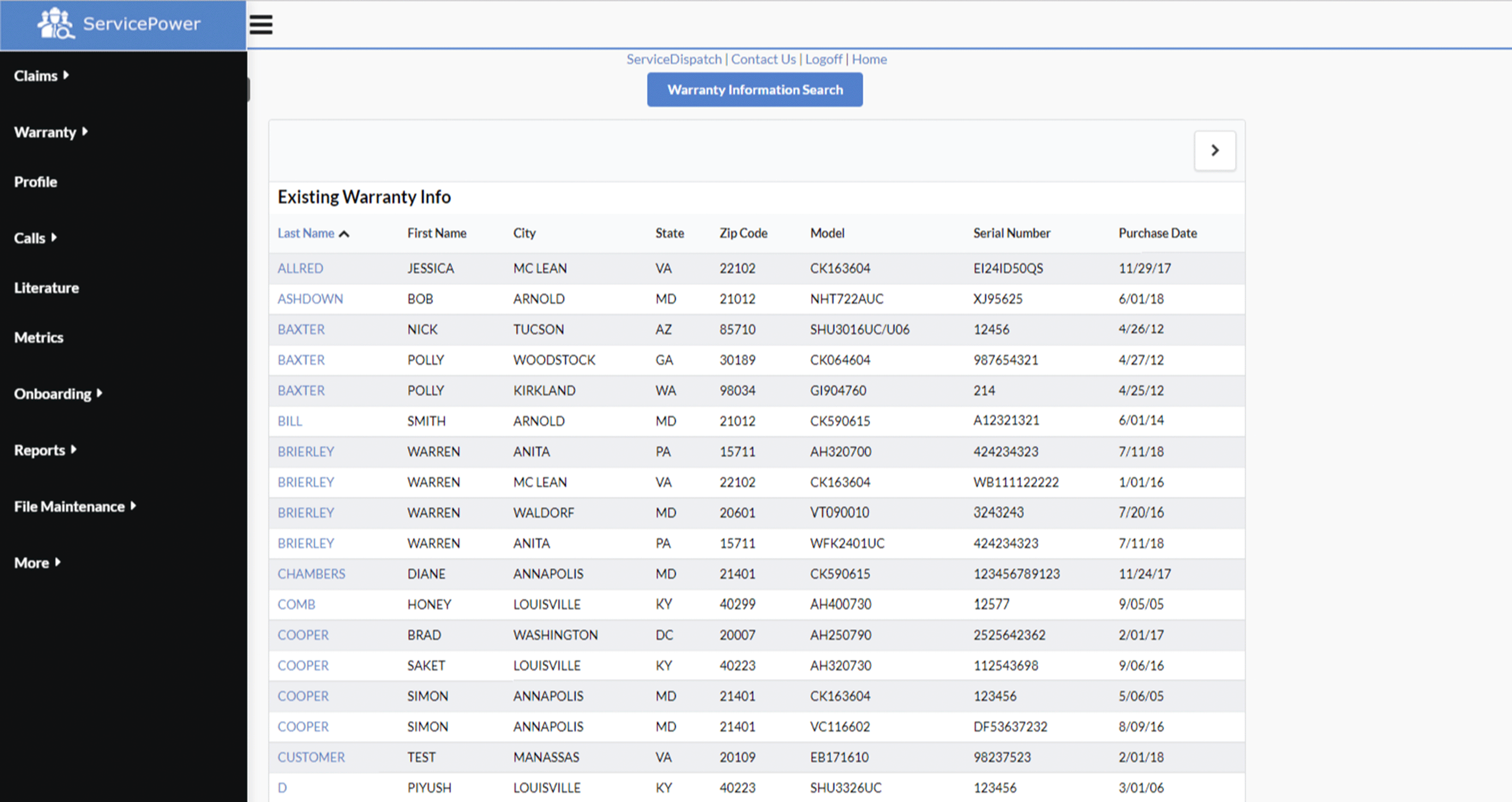Select model VT090010 cell
The width and height of the screenshot is (1512, 802).
tap(839, 513)
